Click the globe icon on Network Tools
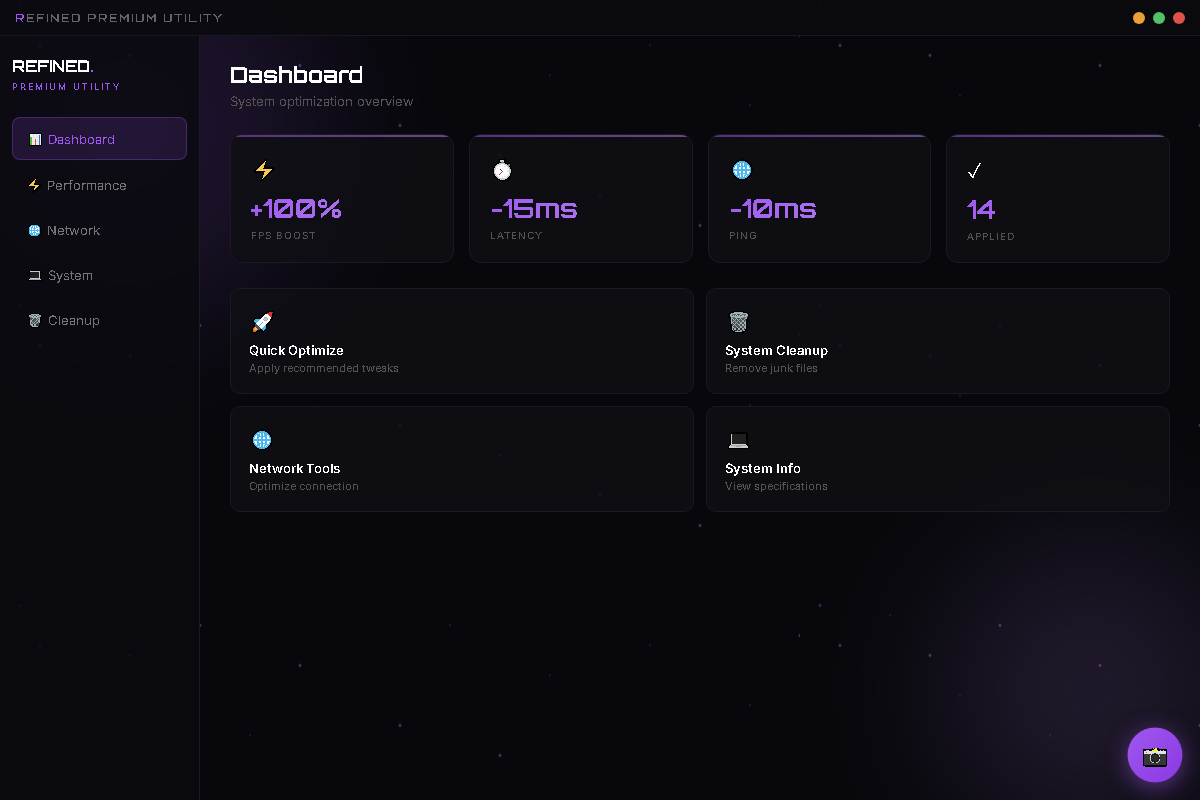This screenshot has width=1200, height=800. point(262,440)
